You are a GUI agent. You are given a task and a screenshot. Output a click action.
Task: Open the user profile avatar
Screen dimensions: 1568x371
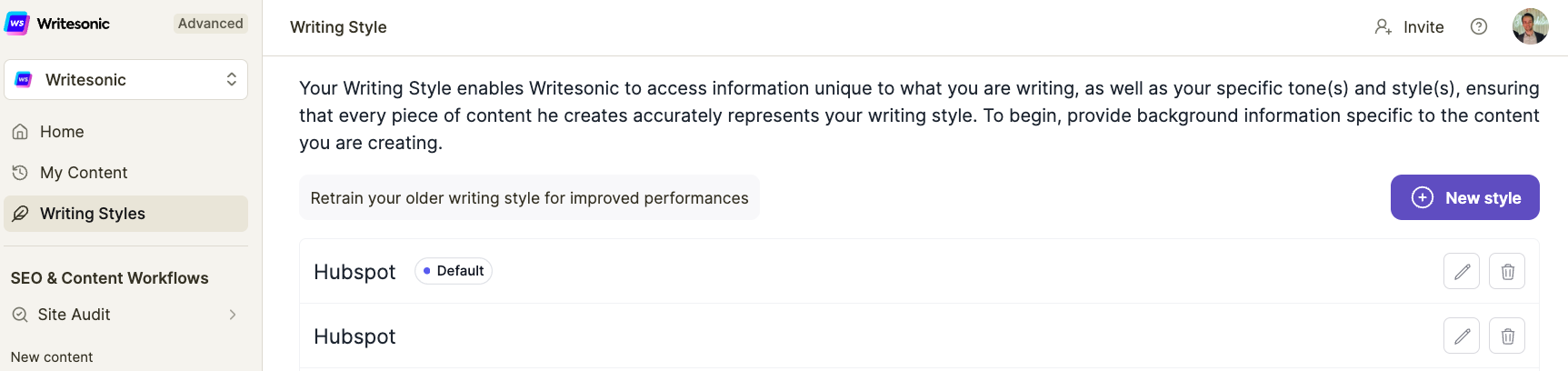click(1531, 26)
